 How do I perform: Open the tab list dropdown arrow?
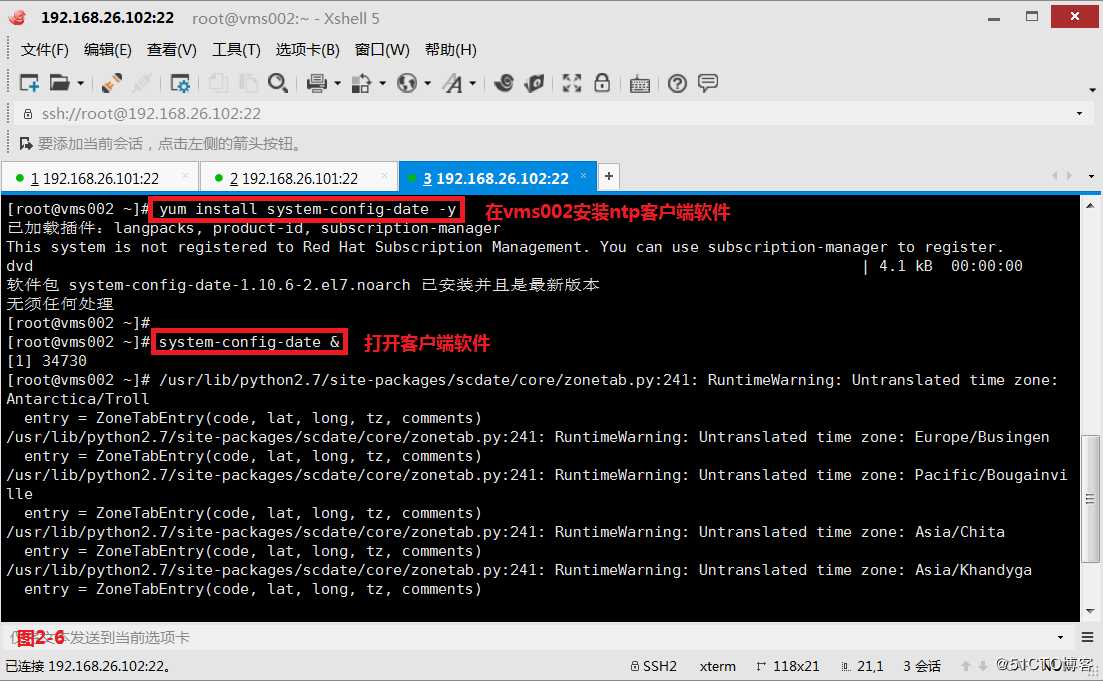pyautogui.click(x=1091, y=177)
